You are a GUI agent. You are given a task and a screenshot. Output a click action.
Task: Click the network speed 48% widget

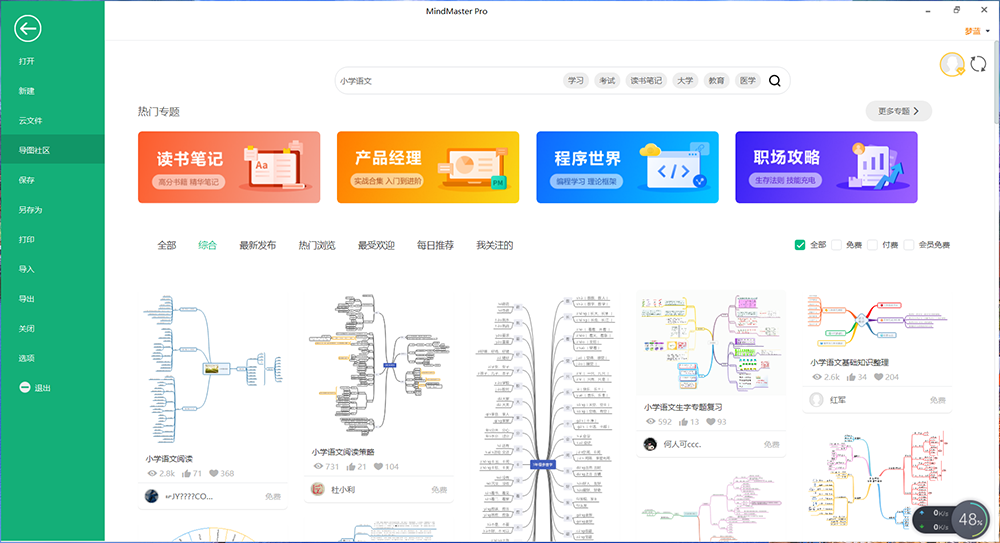pyautogui.click(x=950, y=520)
